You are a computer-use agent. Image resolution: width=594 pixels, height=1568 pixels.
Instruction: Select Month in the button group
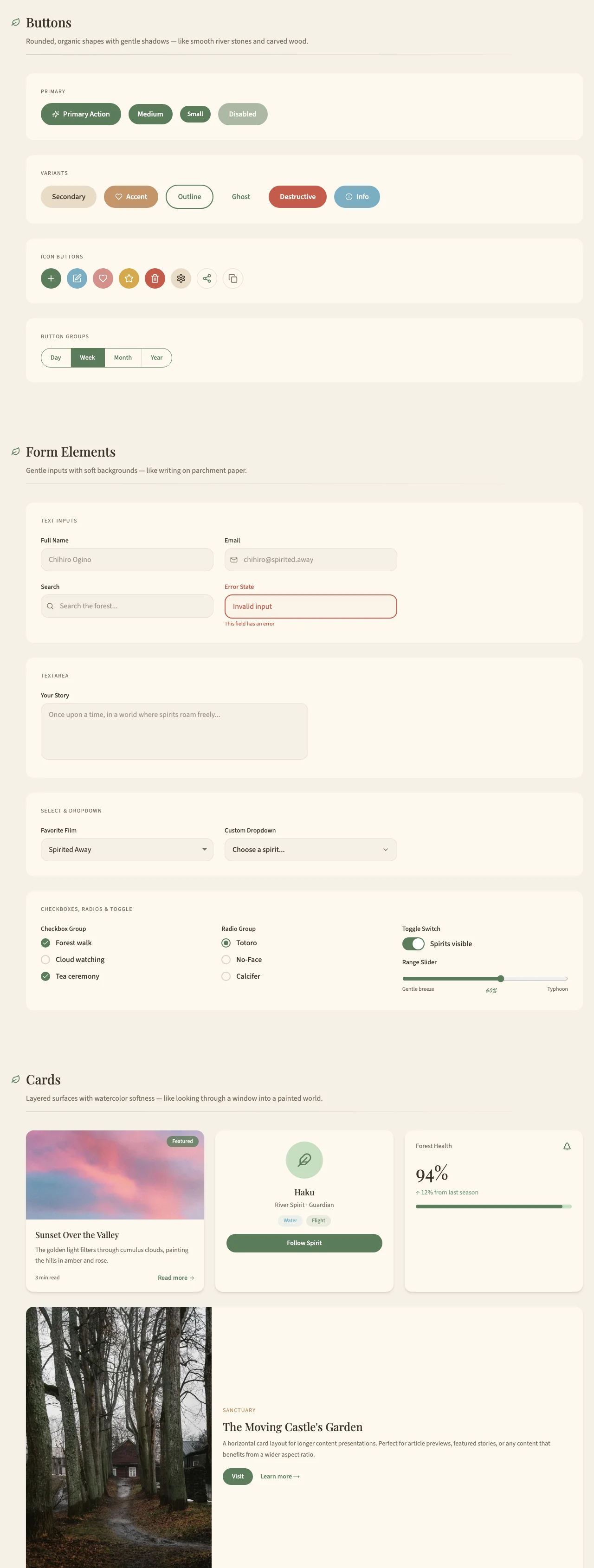coord(123,357)
